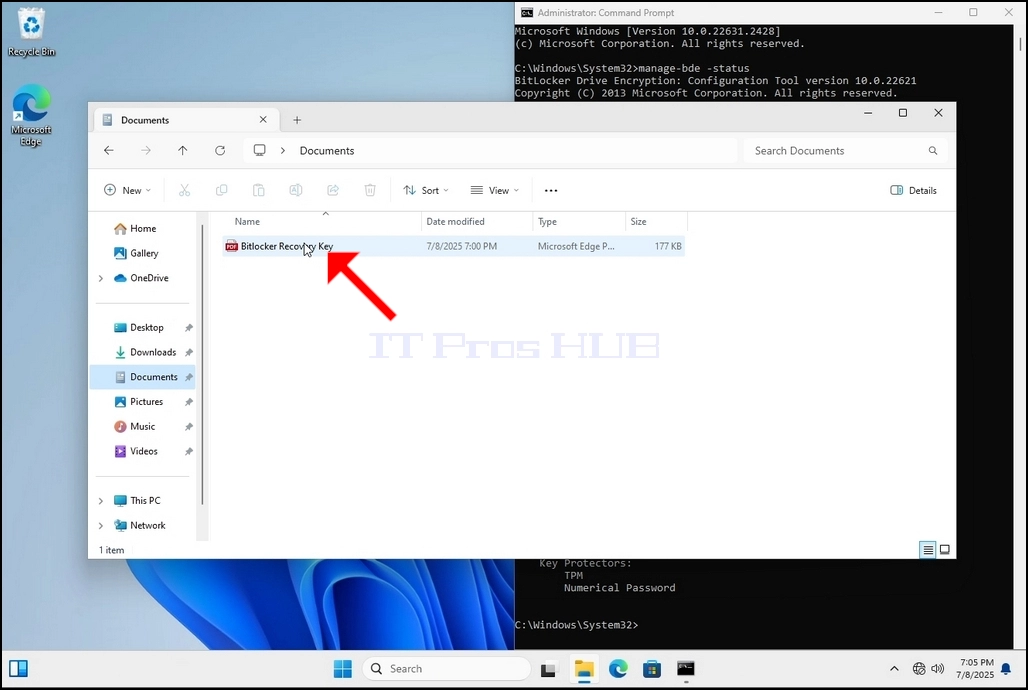Refresh the Documents folder
This screenshot has height=690, width=1028.
[x=220, y=150]
